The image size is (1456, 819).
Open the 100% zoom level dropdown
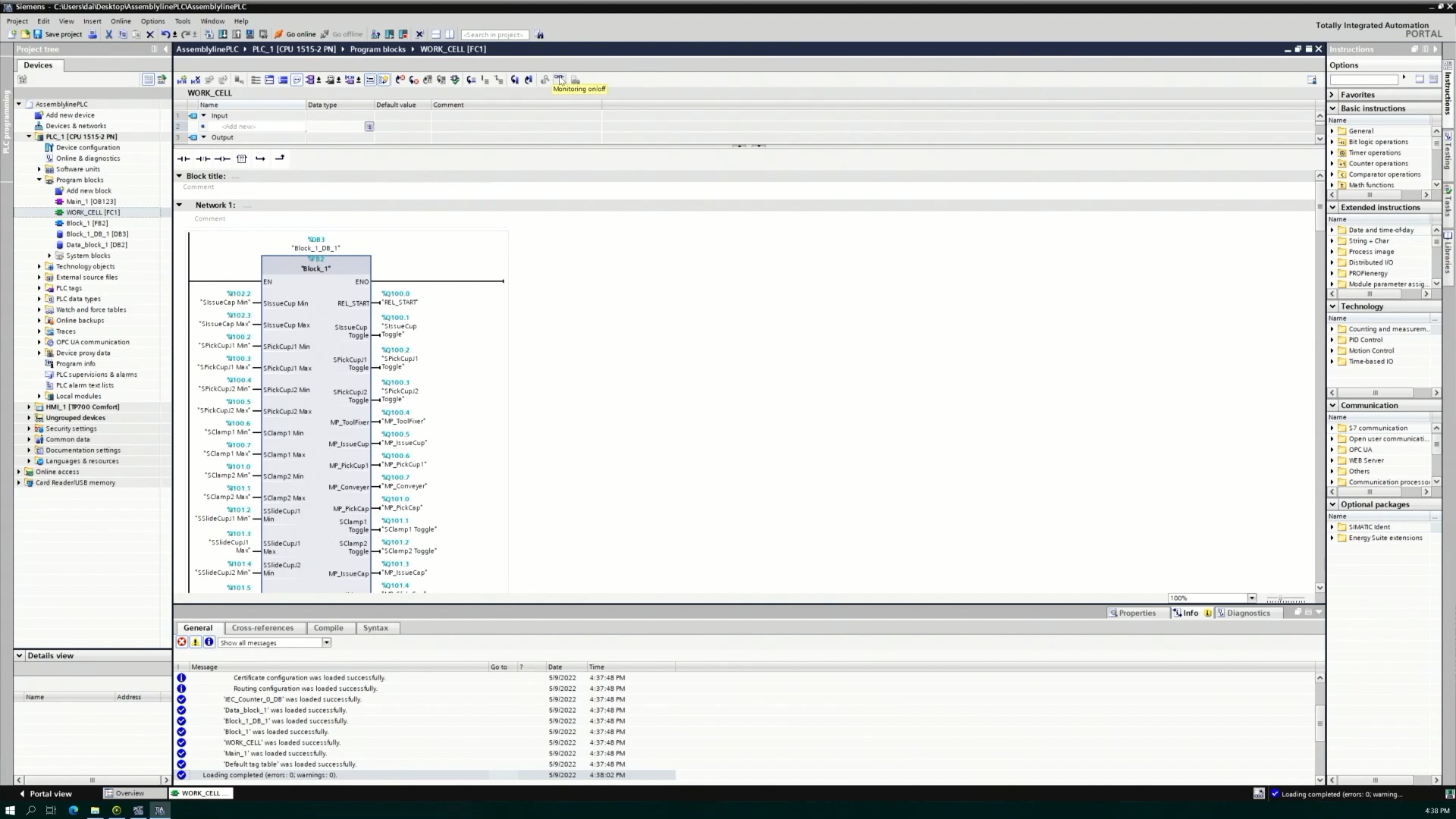1252,598
